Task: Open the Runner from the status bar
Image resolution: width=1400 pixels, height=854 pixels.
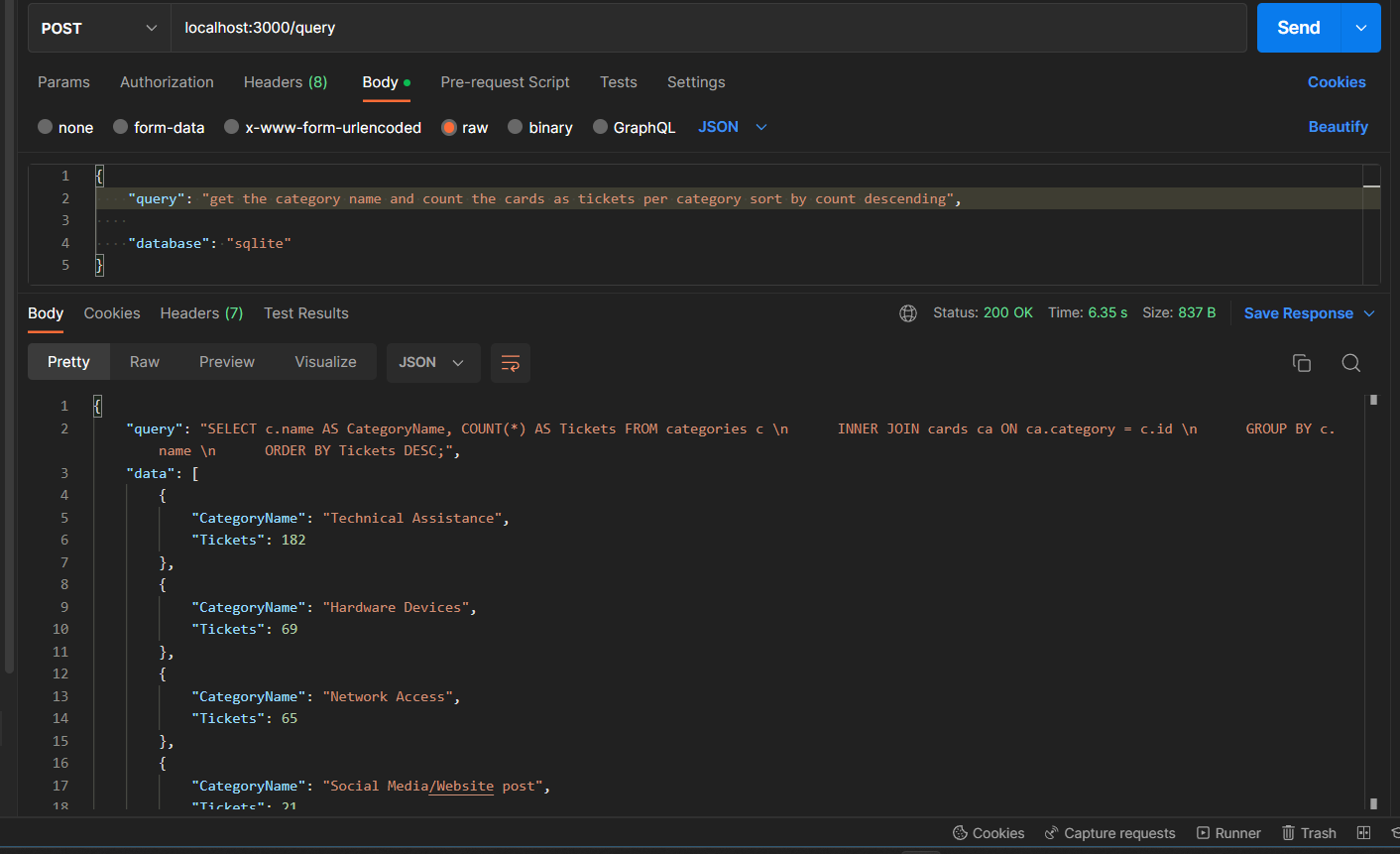Action: pos(1228,833)
